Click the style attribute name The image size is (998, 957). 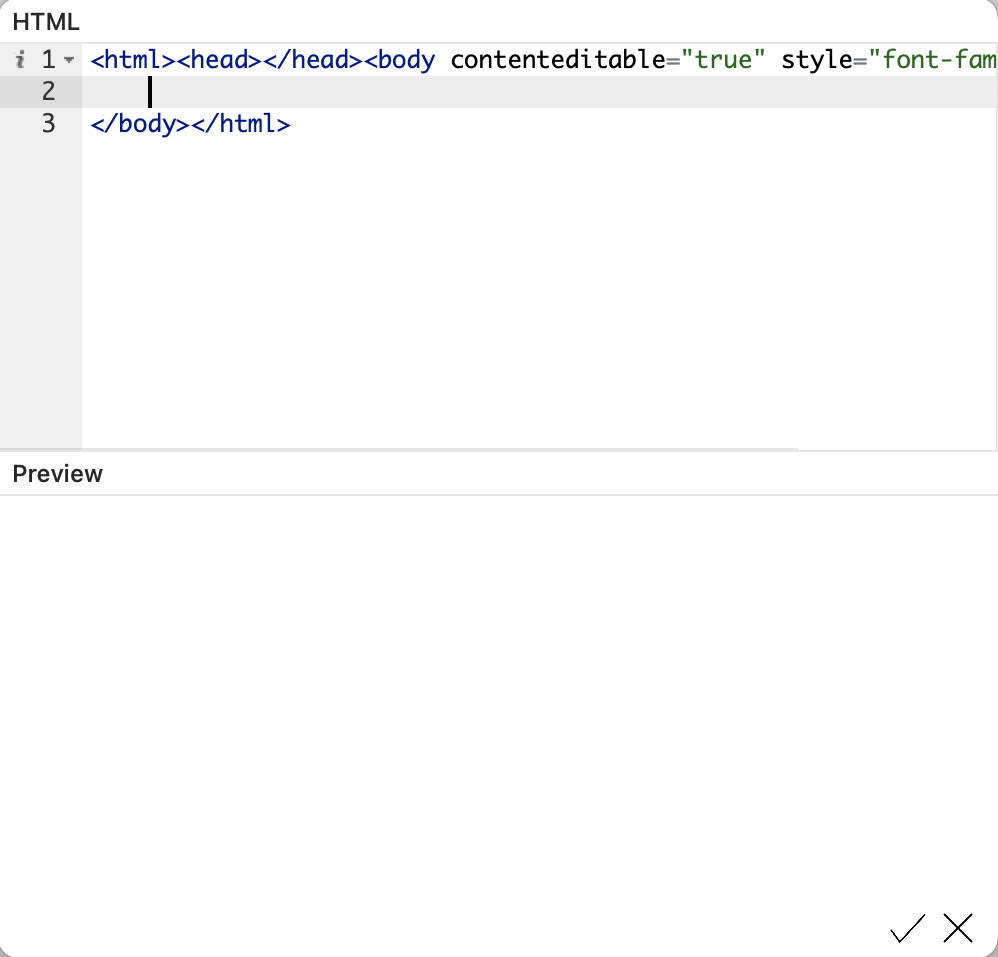[x=817, y=60]
